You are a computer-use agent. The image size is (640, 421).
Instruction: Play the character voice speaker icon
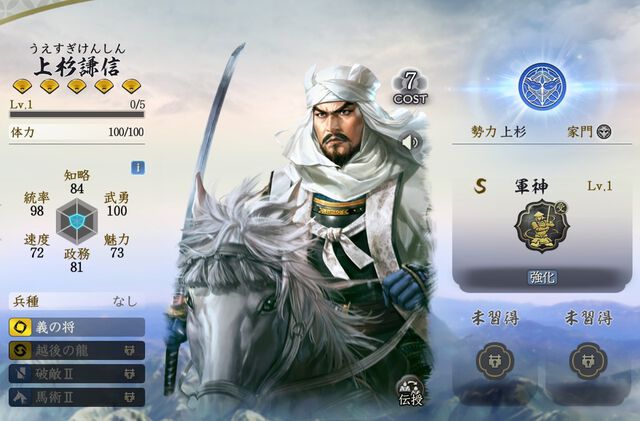click(410, 142)
